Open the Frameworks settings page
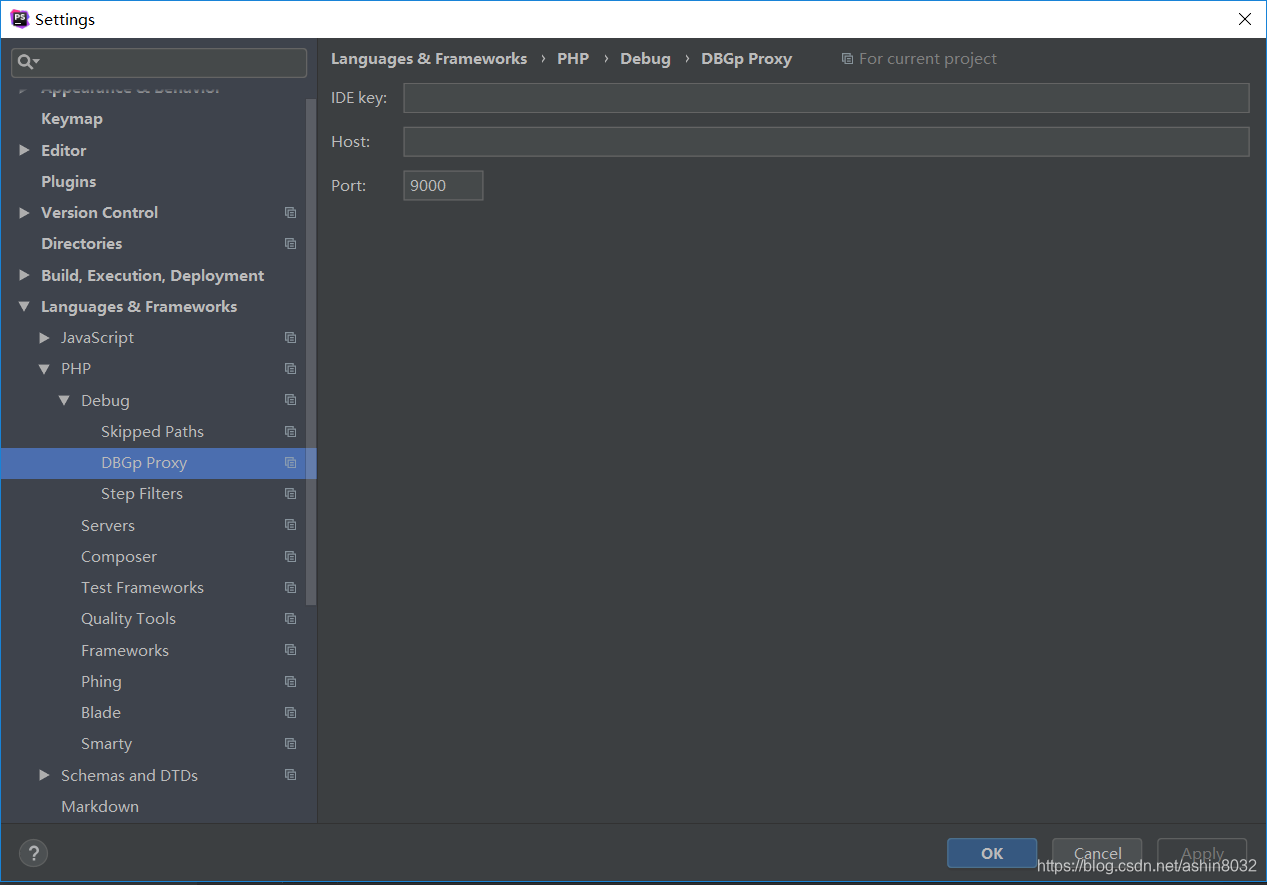Screen dimensions: 1267x885 (125, 650)
